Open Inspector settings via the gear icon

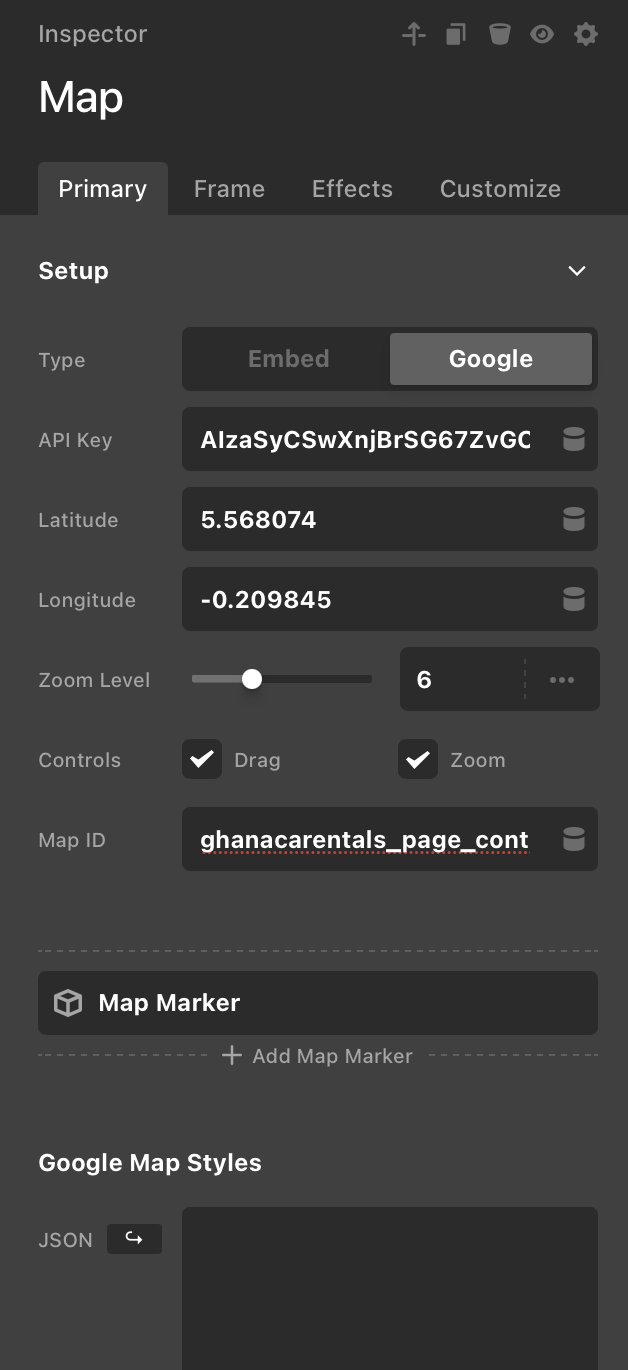[x=586, y=35]
